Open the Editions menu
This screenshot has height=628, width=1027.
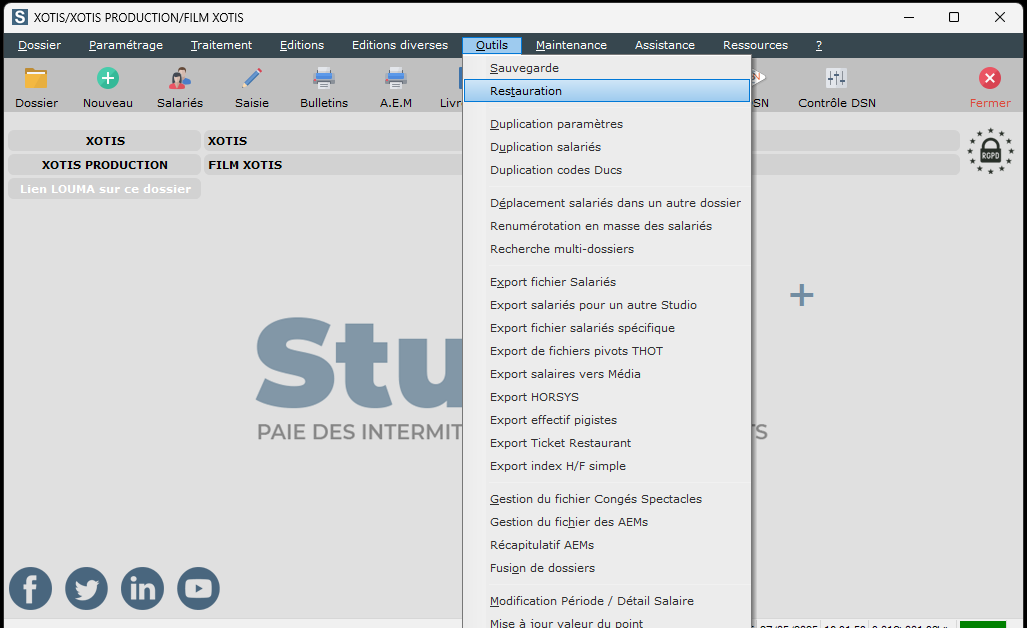pyautogui.click(x=302, y=45)
